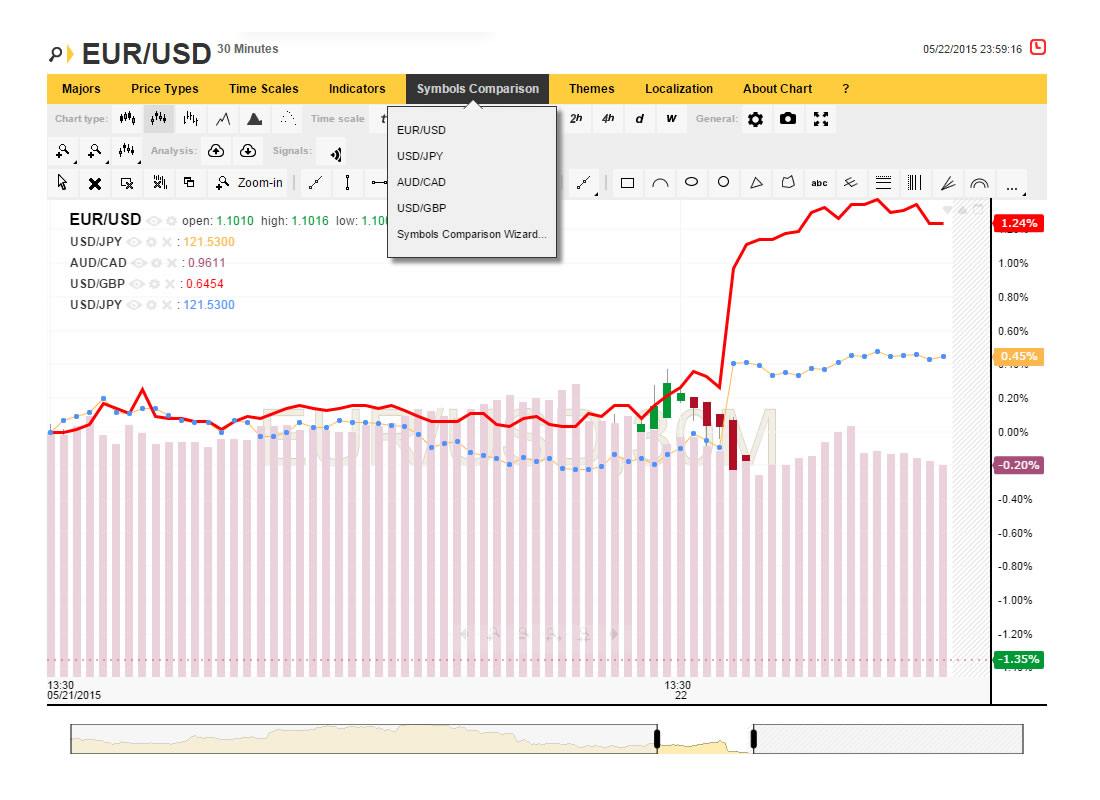Click the Zoom-in button
1100x800 pixels.
249,183
